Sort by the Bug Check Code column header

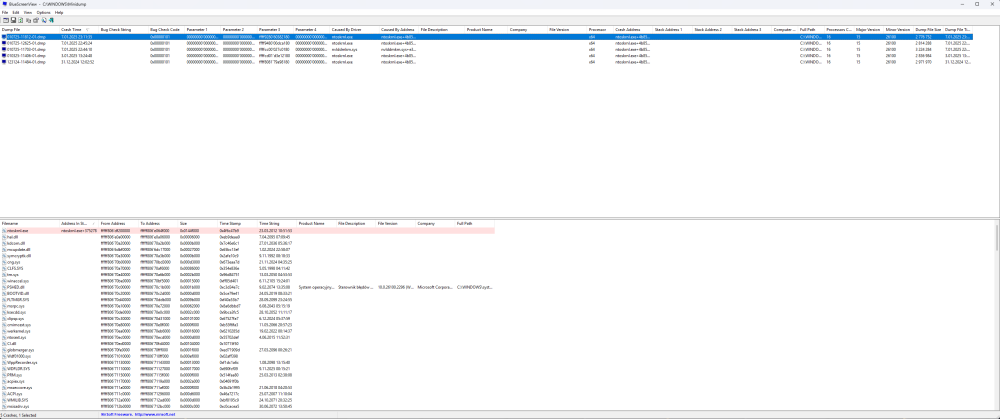tap(165, 29)
